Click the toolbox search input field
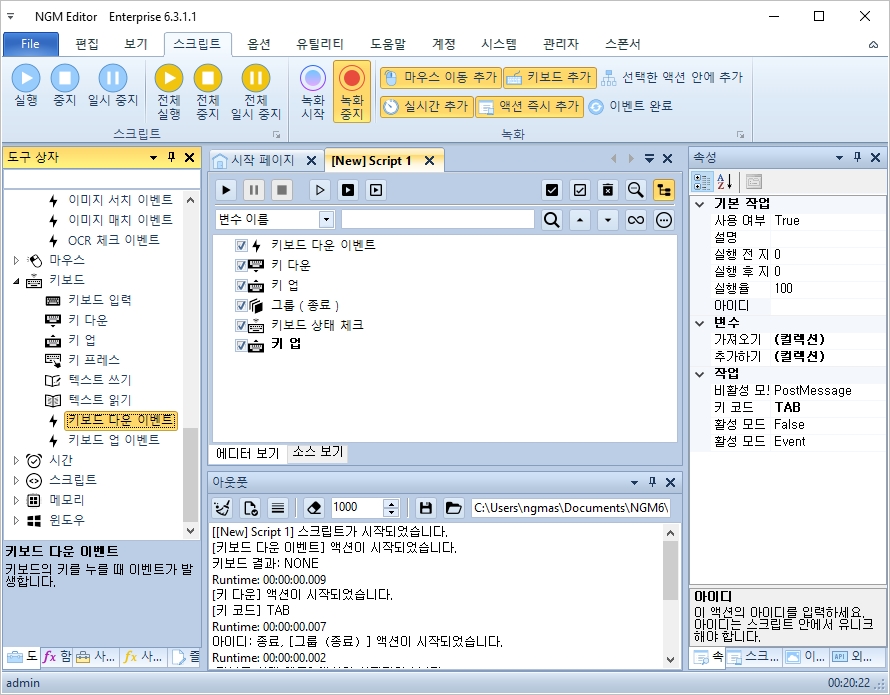890x695 pixels. (102, 179)
